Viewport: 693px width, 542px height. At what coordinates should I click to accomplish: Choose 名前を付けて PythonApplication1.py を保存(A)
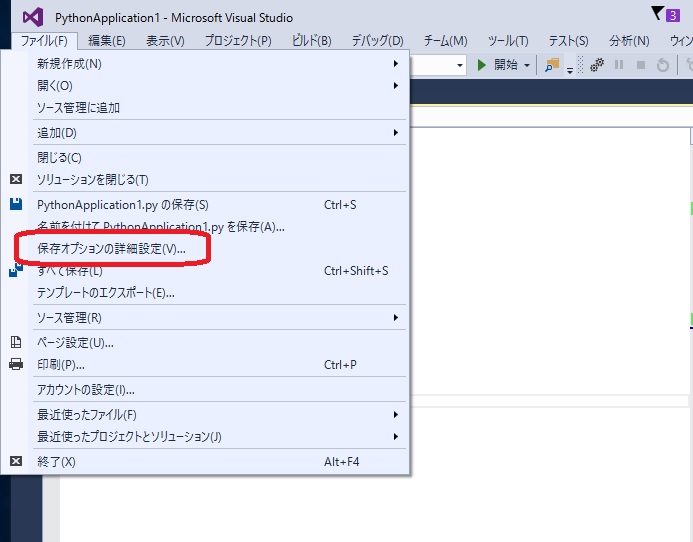point(220,227)
